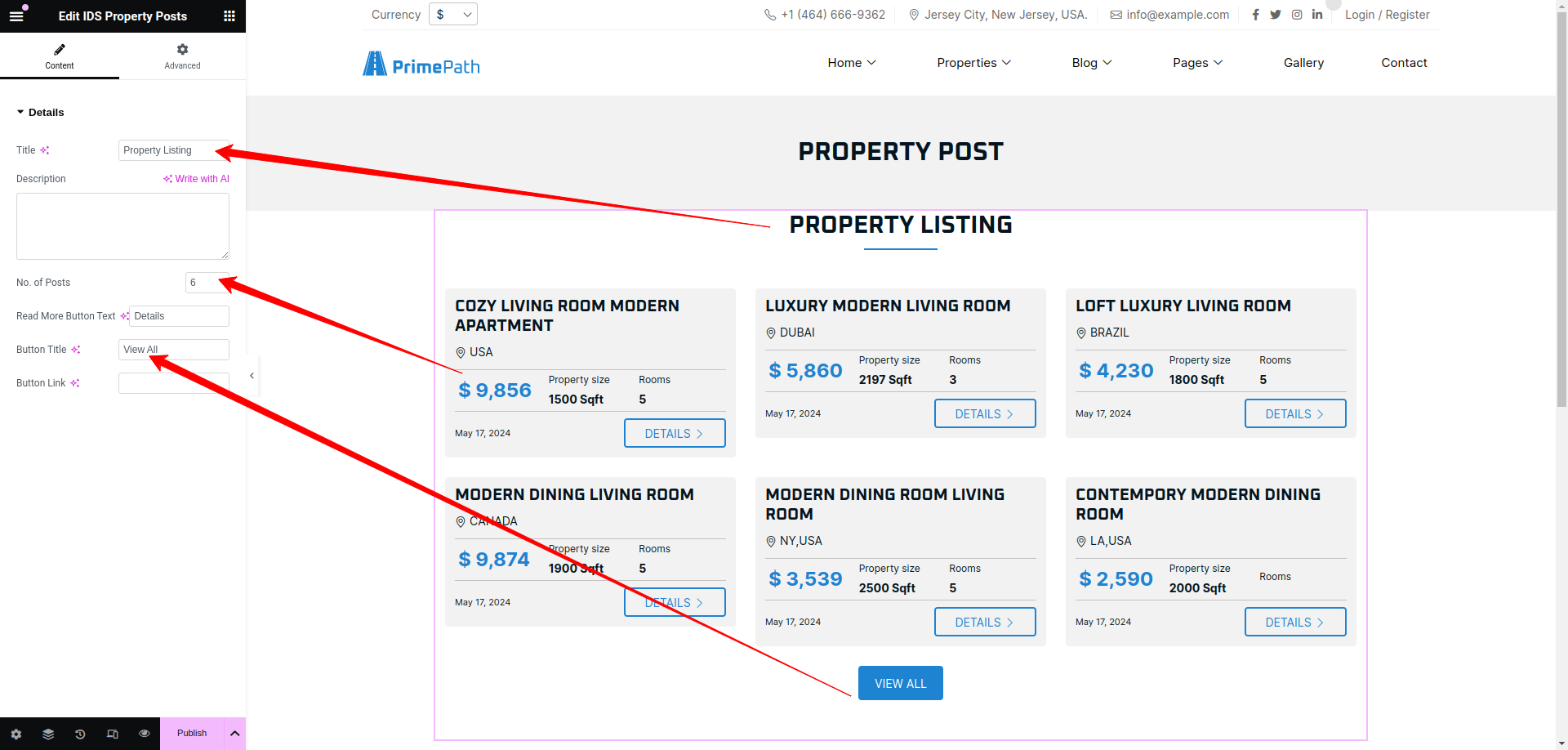Click Login / Register link
This screenshot has height=750, width=1568.
1387,15
